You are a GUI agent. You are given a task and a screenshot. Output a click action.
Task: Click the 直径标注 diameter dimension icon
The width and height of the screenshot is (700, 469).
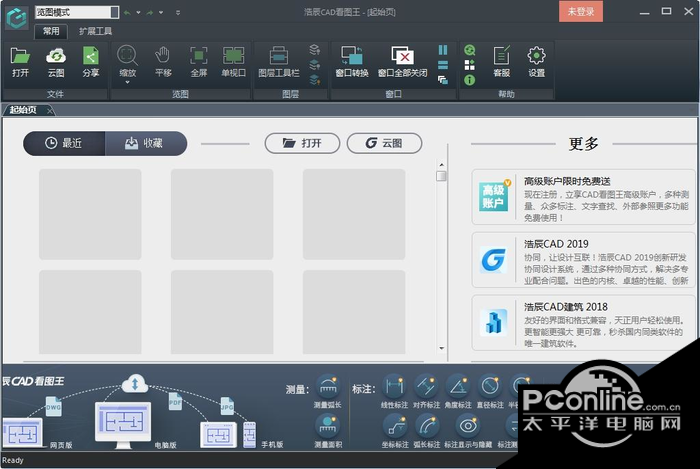pyautogui.click(x=490, y=386)
